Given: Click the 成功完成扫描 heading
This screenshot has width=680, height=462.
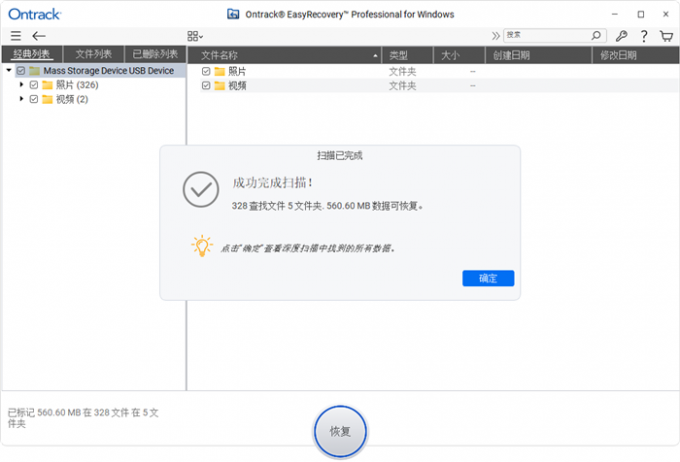Looking at the screenshot, I should point(272,183).
